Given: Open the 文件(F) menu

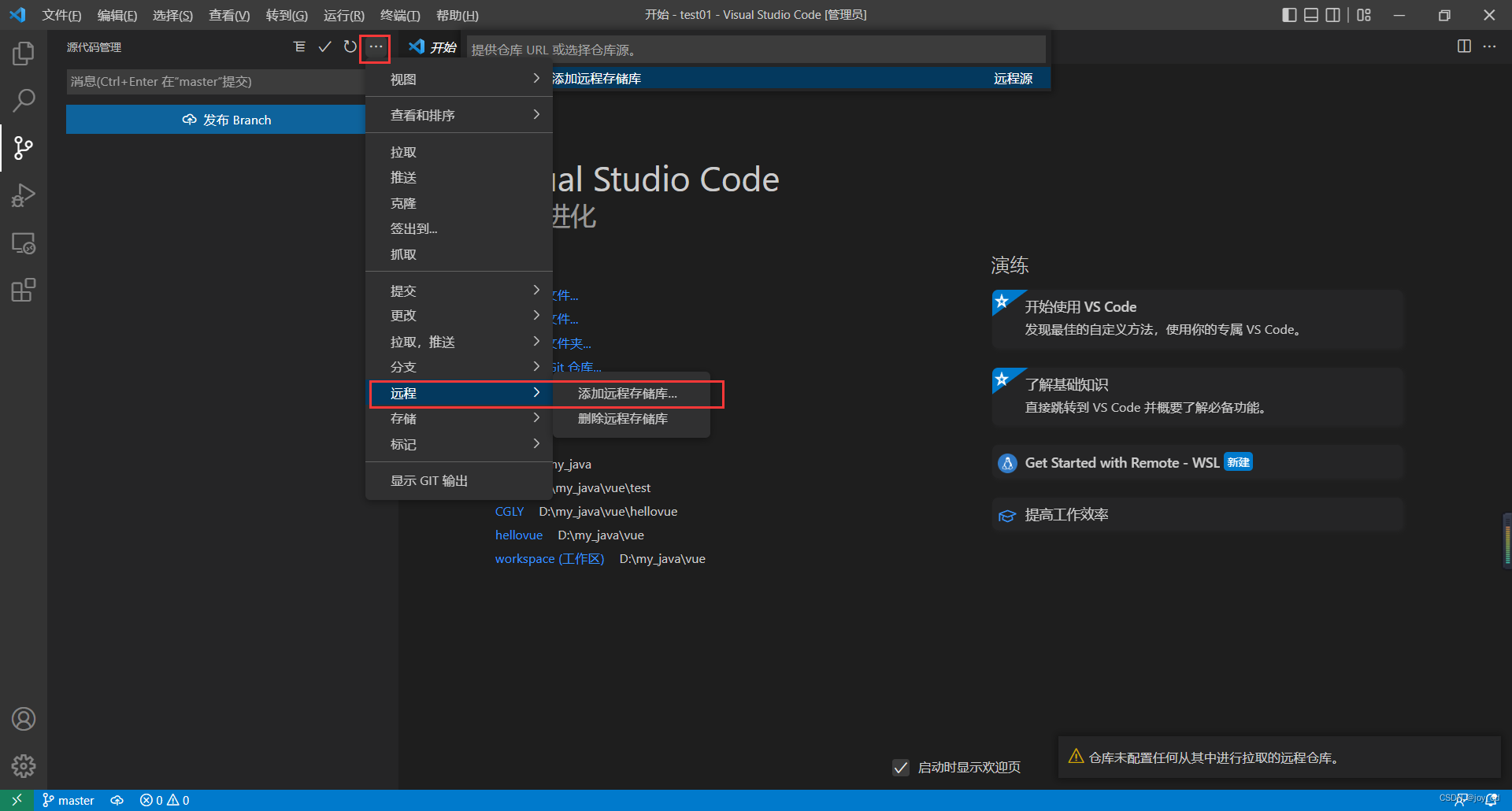Looking at the screenshot, I should pos(61,15).
